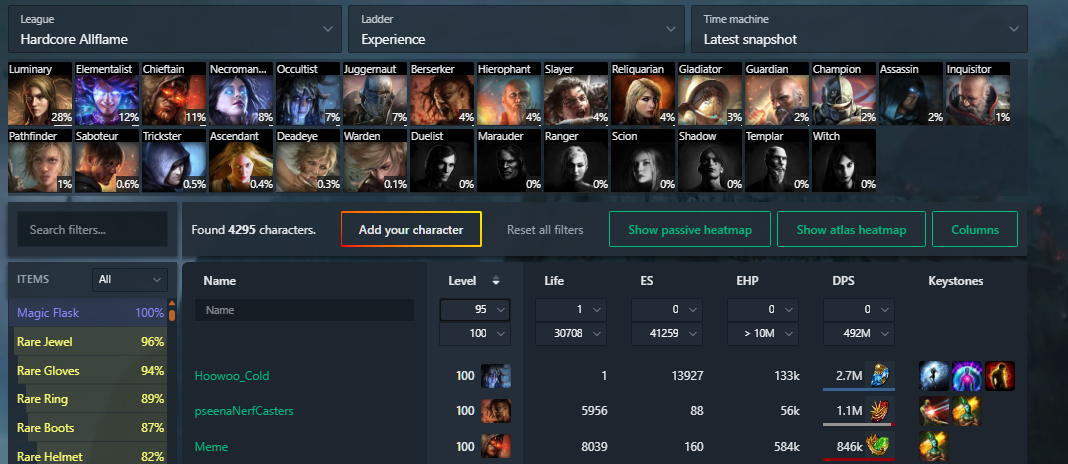Open the pseenaNerfCasters character link
The width and height of the screenshot is (1068, 464).
pyautogui.click(x=244, y=411)
